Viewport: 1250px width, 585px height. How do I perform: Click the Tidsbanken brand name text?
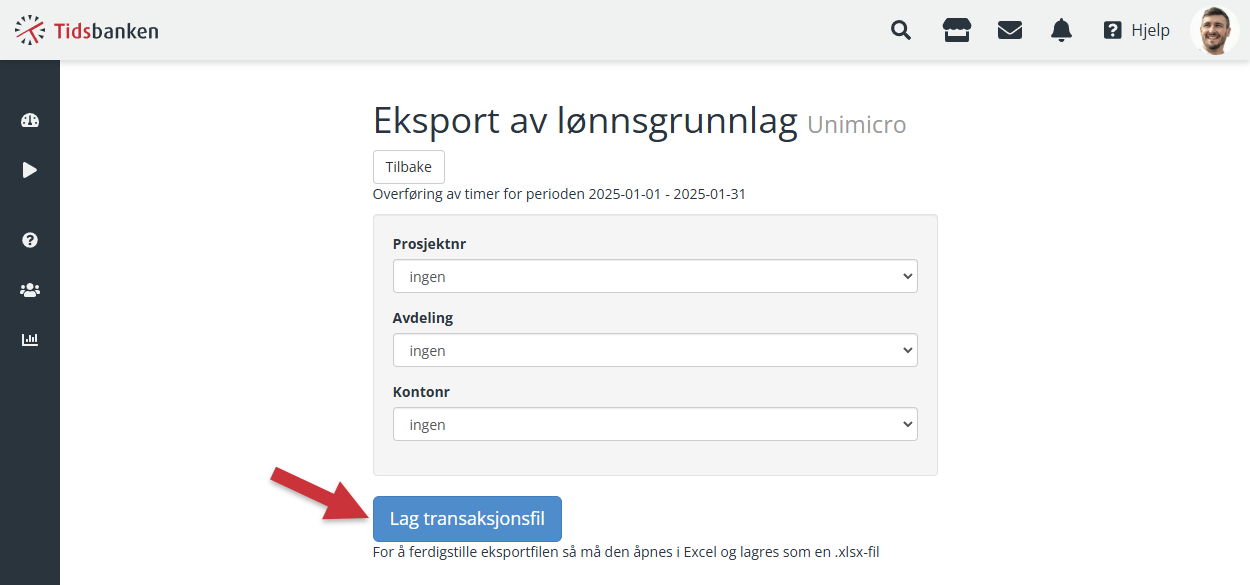click(106, 30)
